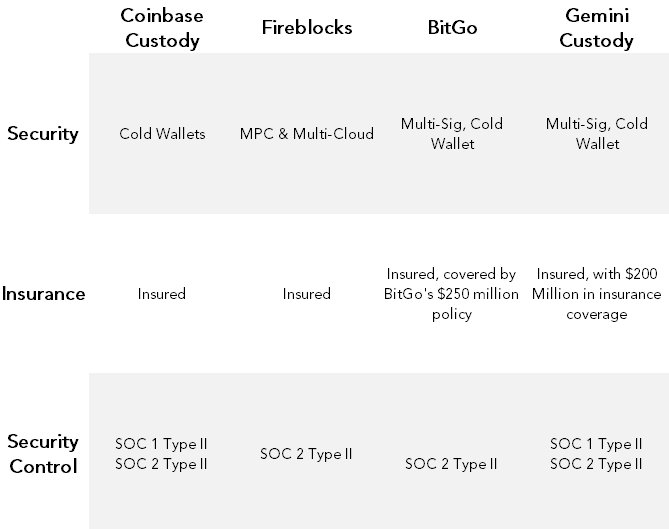Click BitGo's $250 million policy text
Image resolution: width=669 pixels, height=529 pixels.
[x=452, y=294]
